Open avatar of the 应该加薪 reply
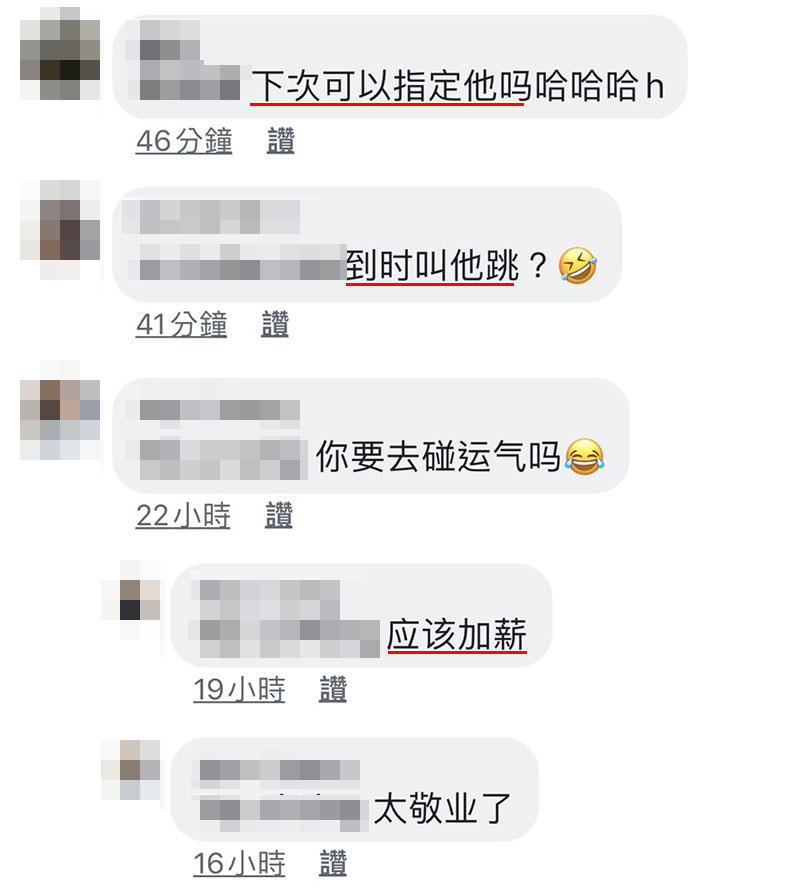This screenshot has width=800, height=893. pyautogui.click(x=131, y=600)
